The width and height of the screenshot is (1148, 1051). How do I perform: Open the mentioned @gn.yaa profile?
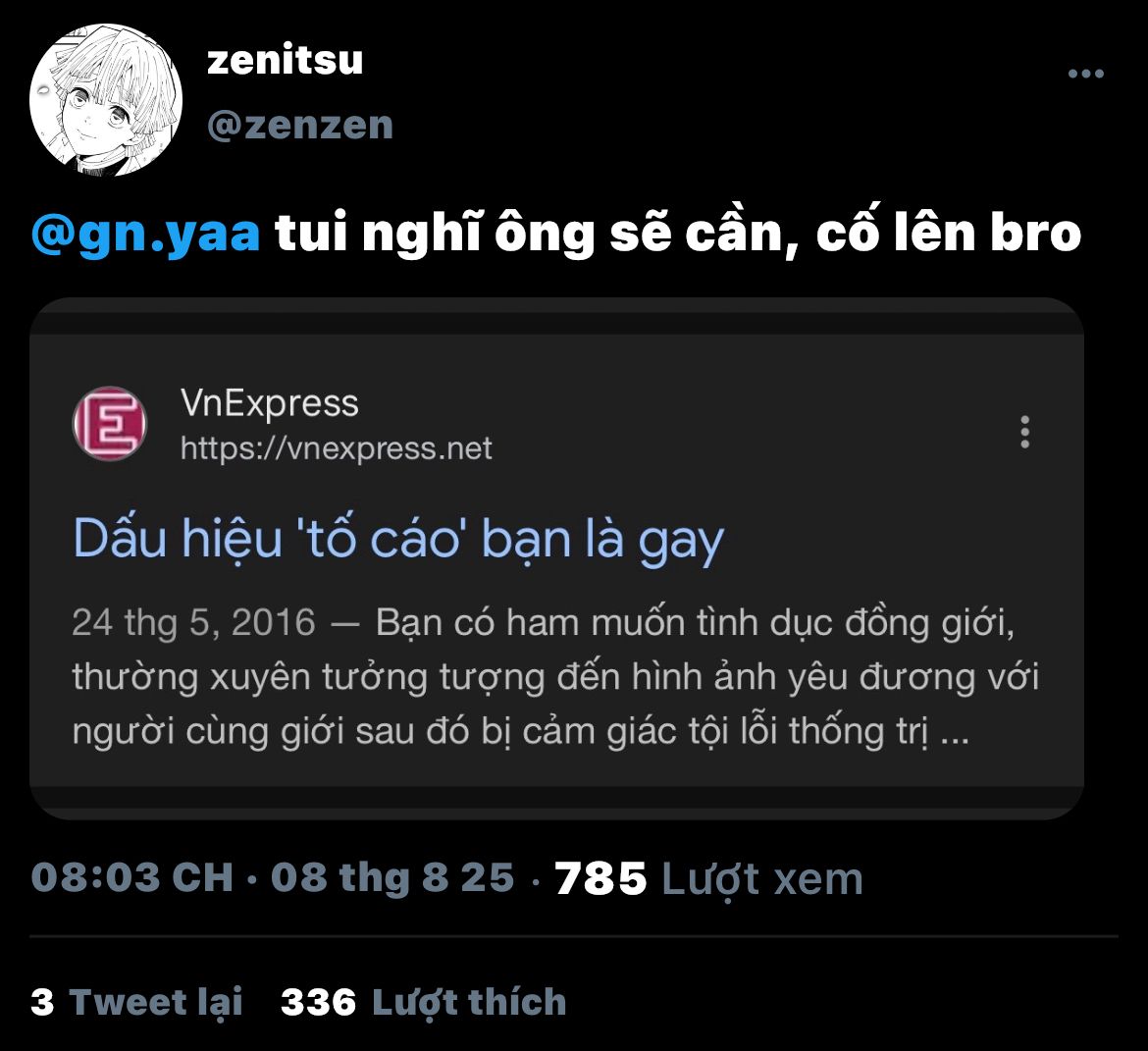point(146,234)
